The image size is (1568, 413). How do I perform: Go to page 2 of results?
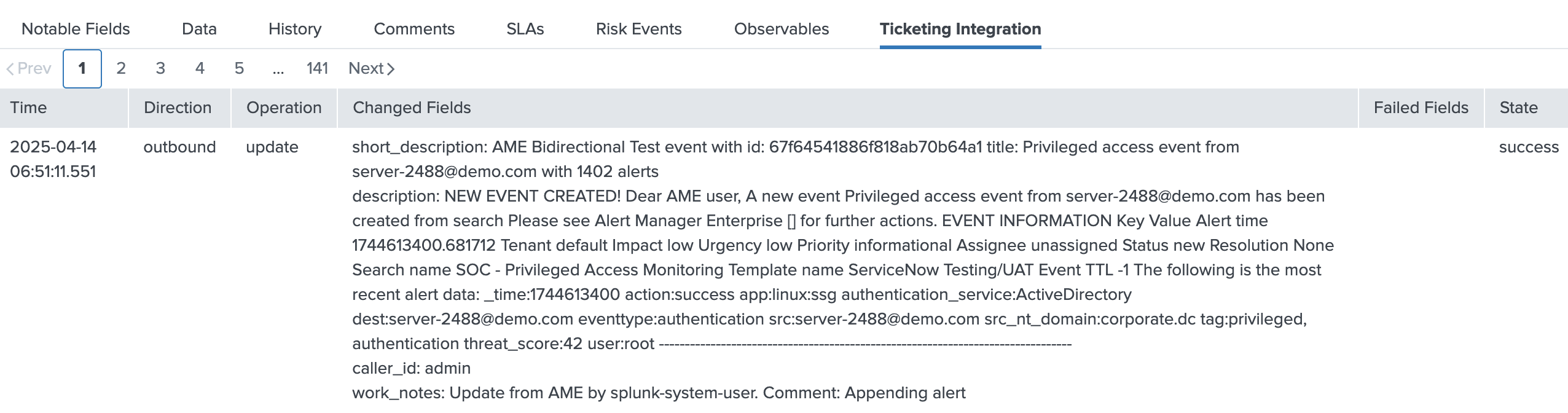coord(120,68)
